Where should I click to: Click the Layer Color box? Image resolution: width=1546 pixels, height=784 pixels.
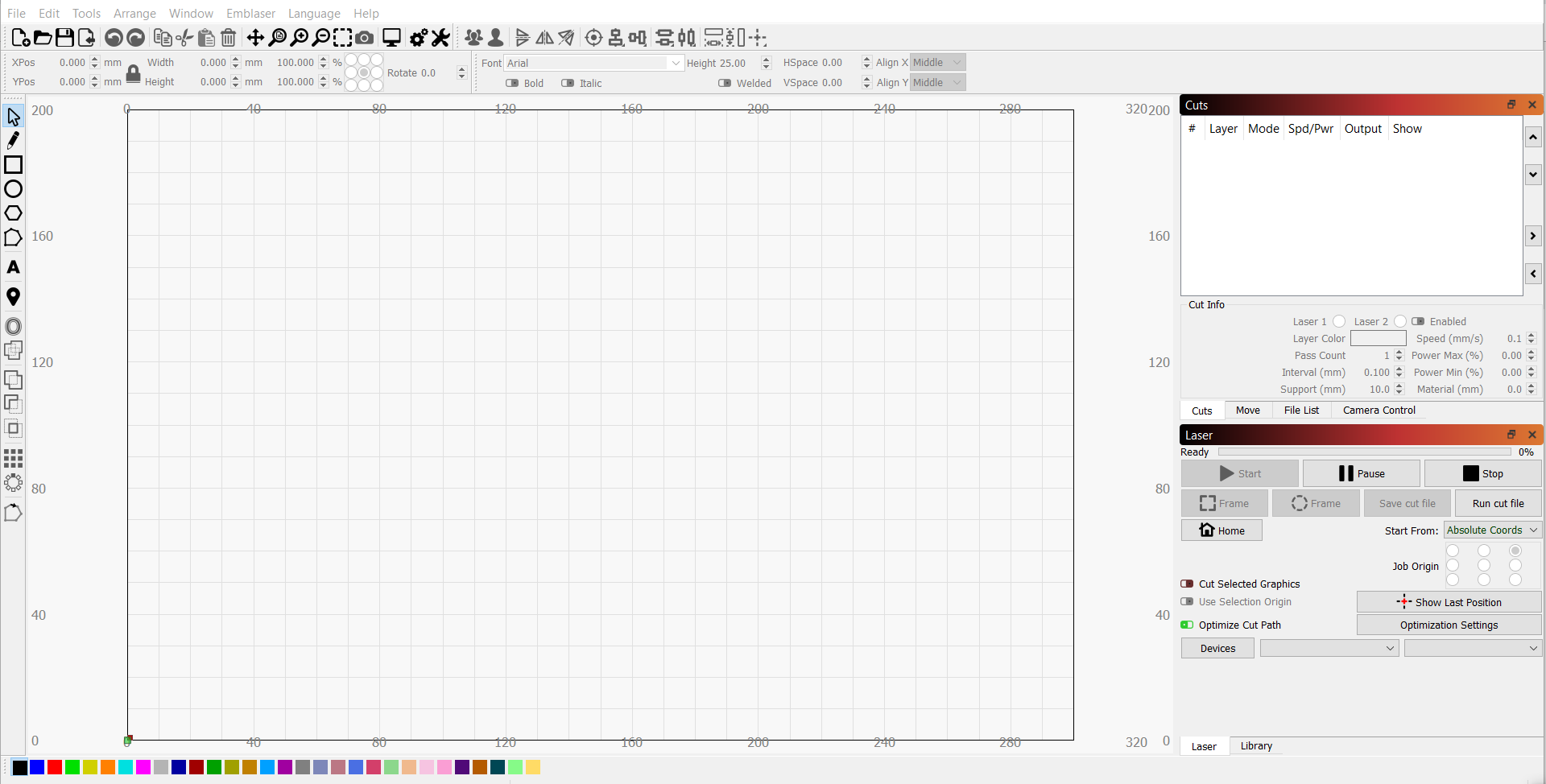click(1378, 338)
